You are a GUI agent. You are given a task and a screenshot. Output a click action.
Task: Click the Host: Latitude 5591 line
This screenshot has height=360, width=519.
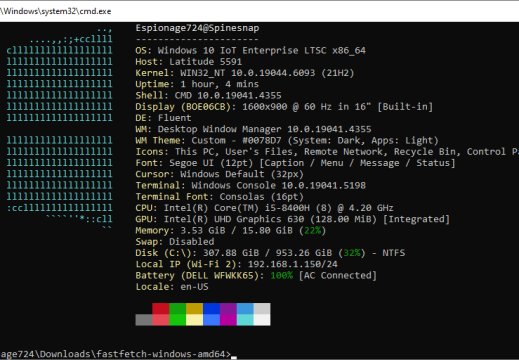(x=189, y=62)
